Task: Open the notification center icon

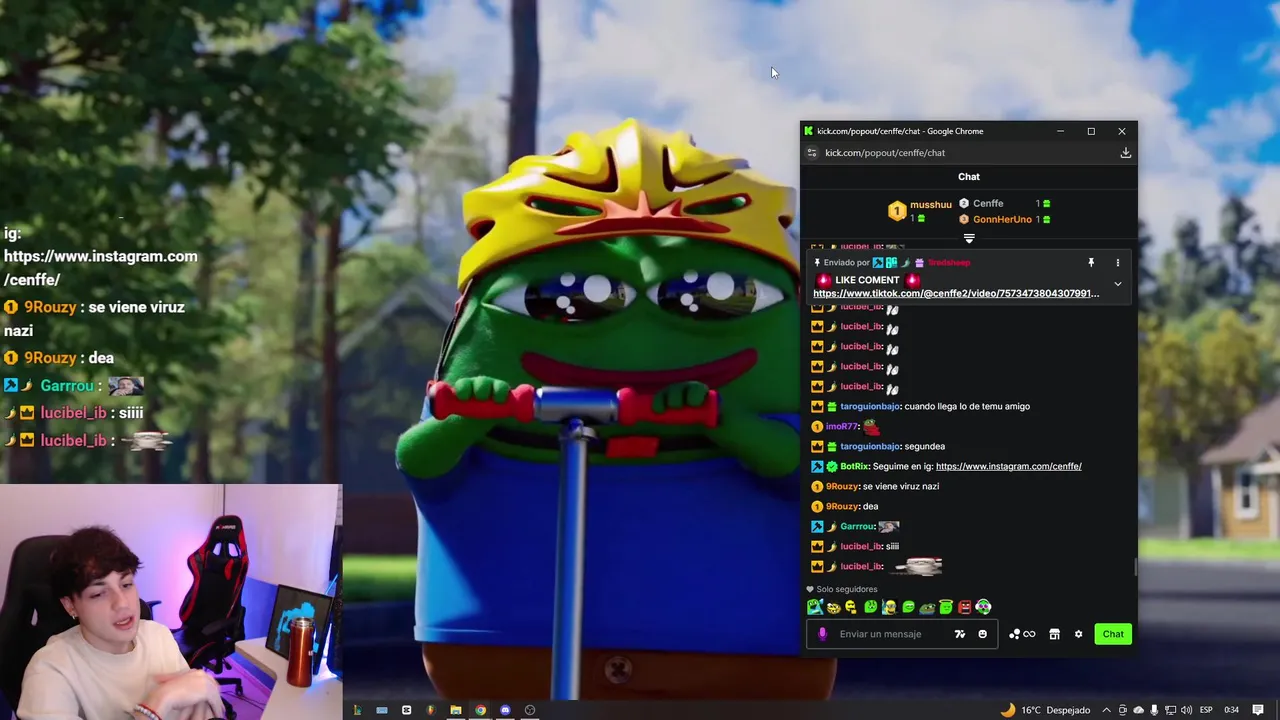Action: click(1257, 710)
